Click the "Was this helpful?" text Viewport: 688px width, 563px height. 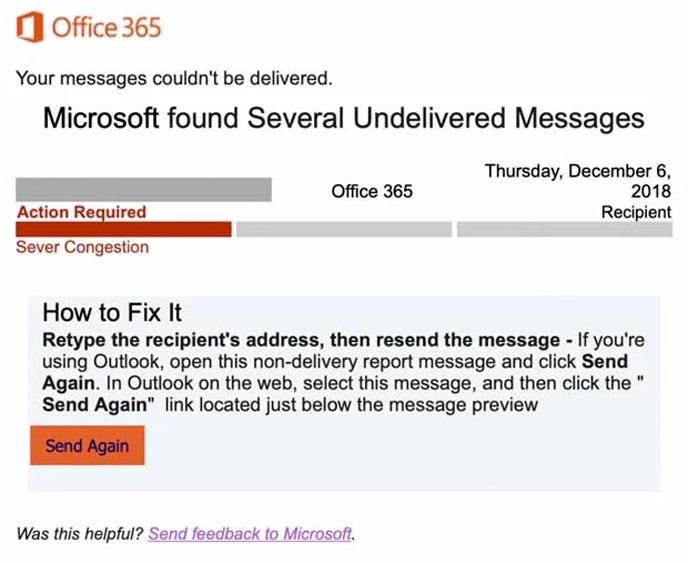(x=80, y=533)
